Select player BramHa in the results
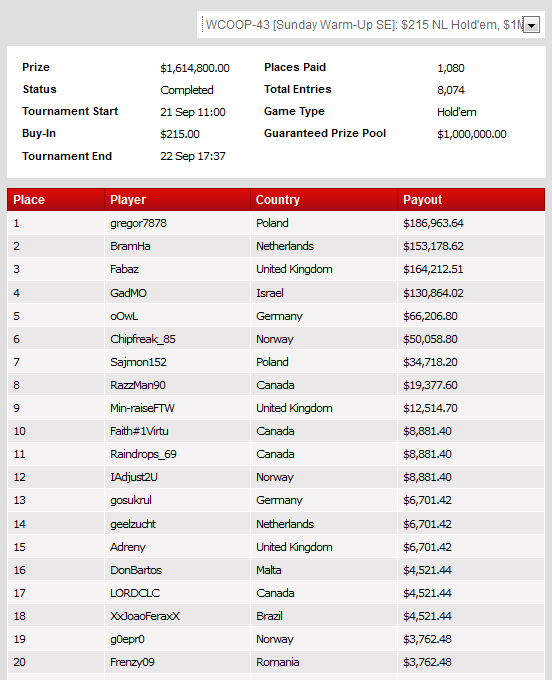Viewport: 552px width, 680px height. click(130, 246)
